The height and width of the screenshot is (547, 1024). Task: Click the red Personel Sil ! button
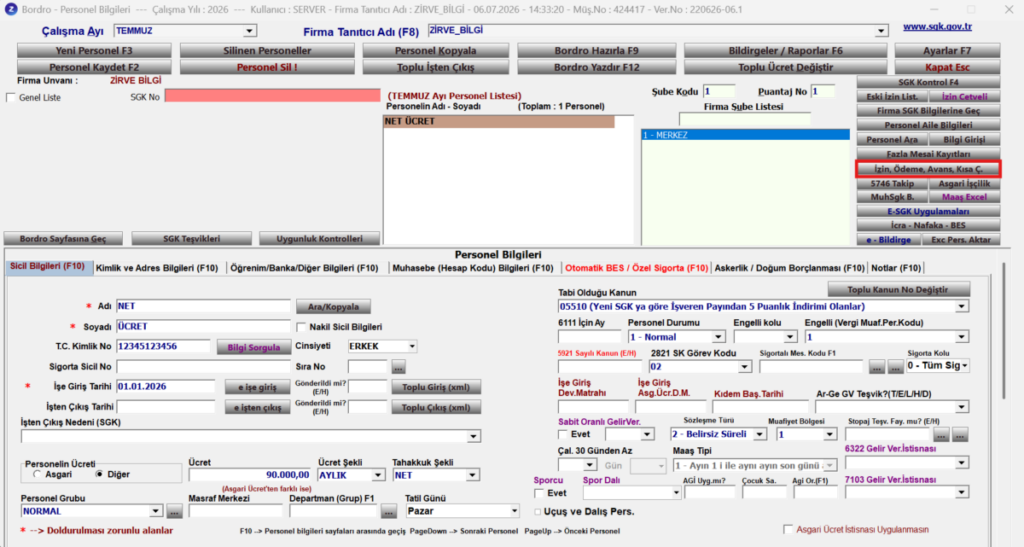pyautogui.click(x=267, y=67)
